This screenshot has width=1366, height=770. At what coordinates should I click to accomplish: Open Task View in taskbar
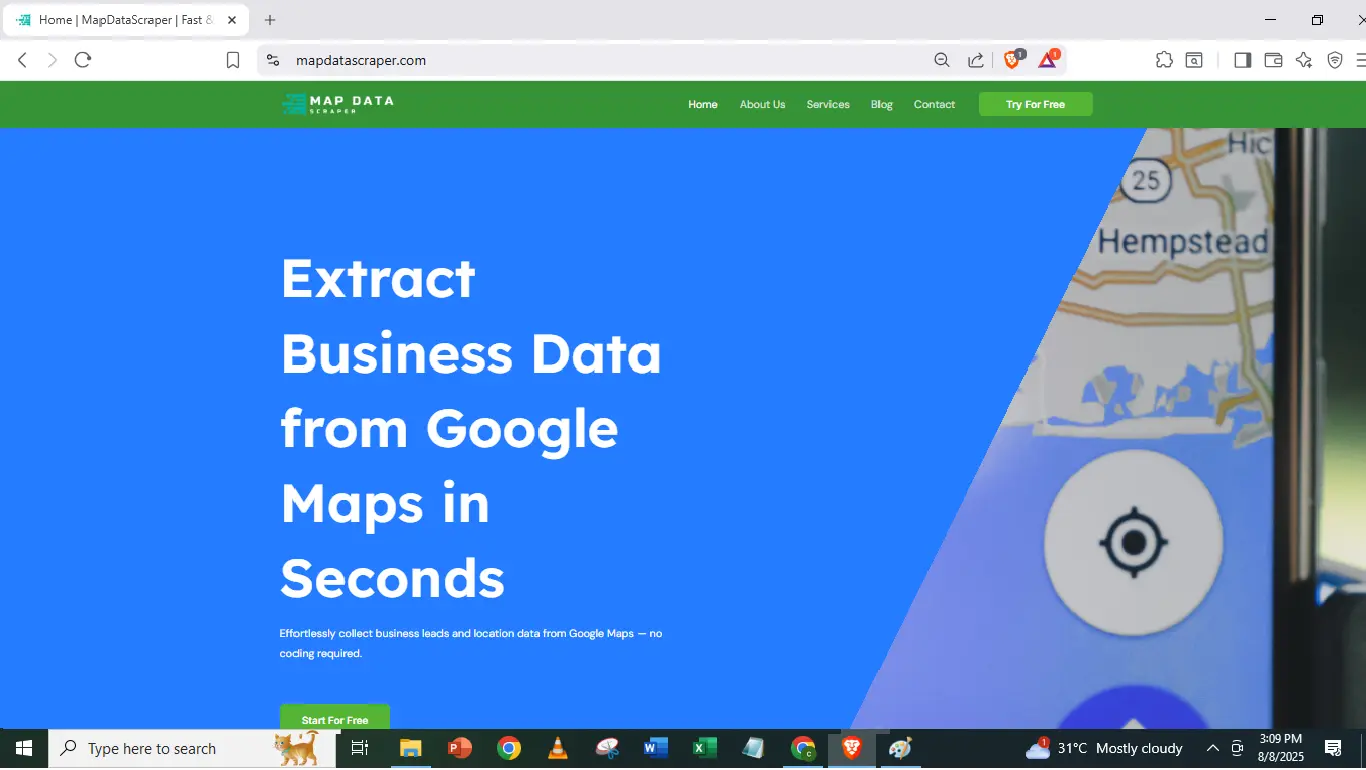coord(360,748)
